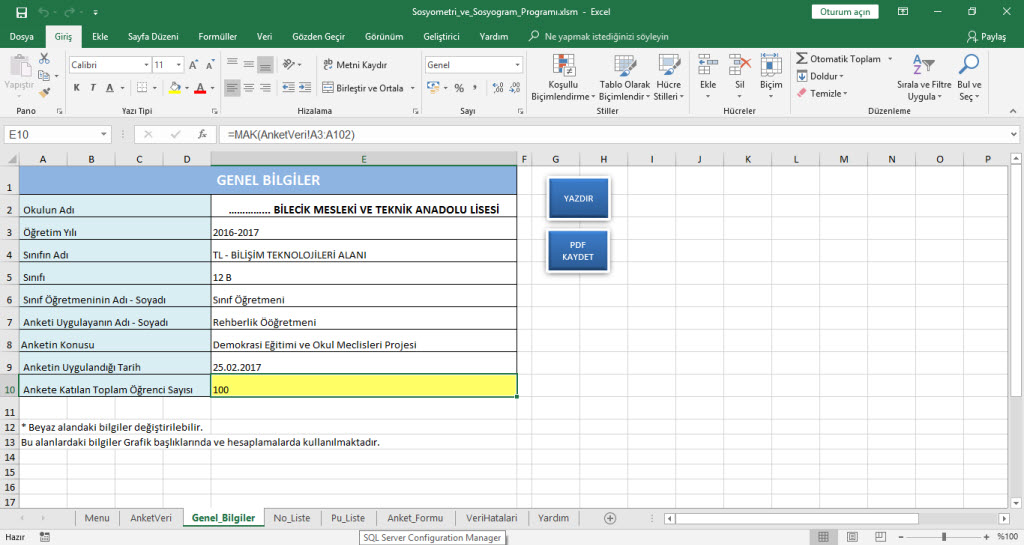The height and width of the screenshot is (545, 1024).
Task: Align text to top
Action: click(232, 64)
